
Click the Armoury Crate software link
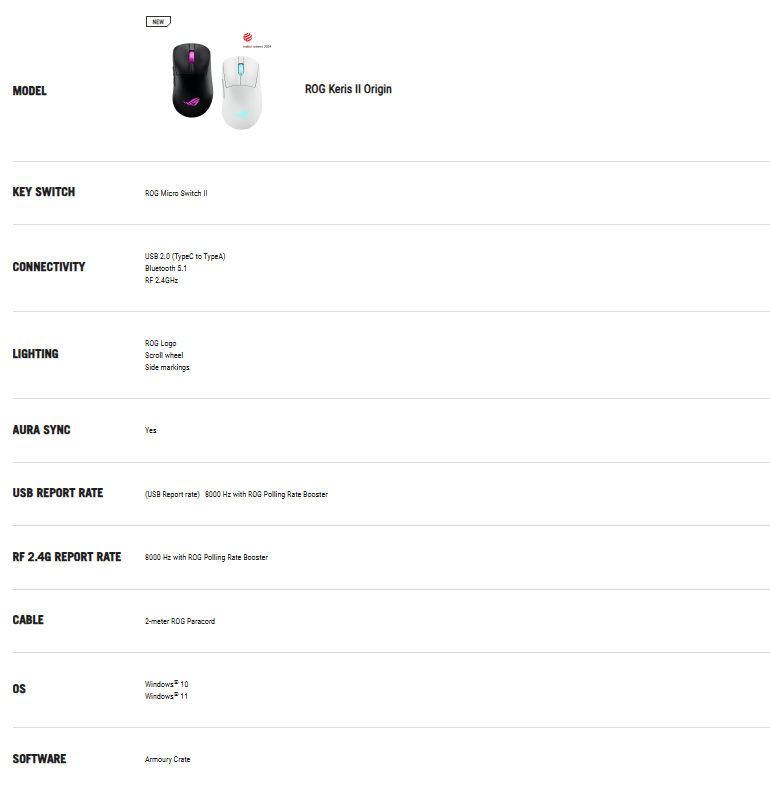[167, 759]
